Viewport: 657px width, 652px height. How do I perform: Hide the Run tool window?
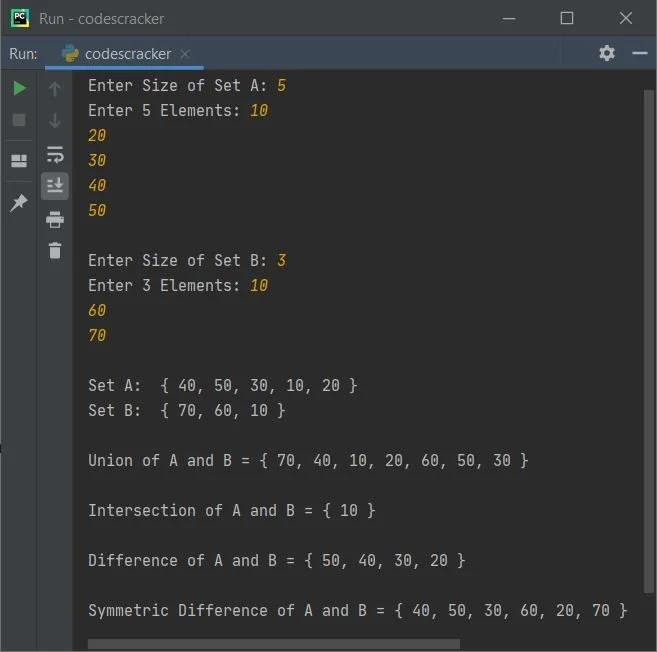tap(640, 53)
